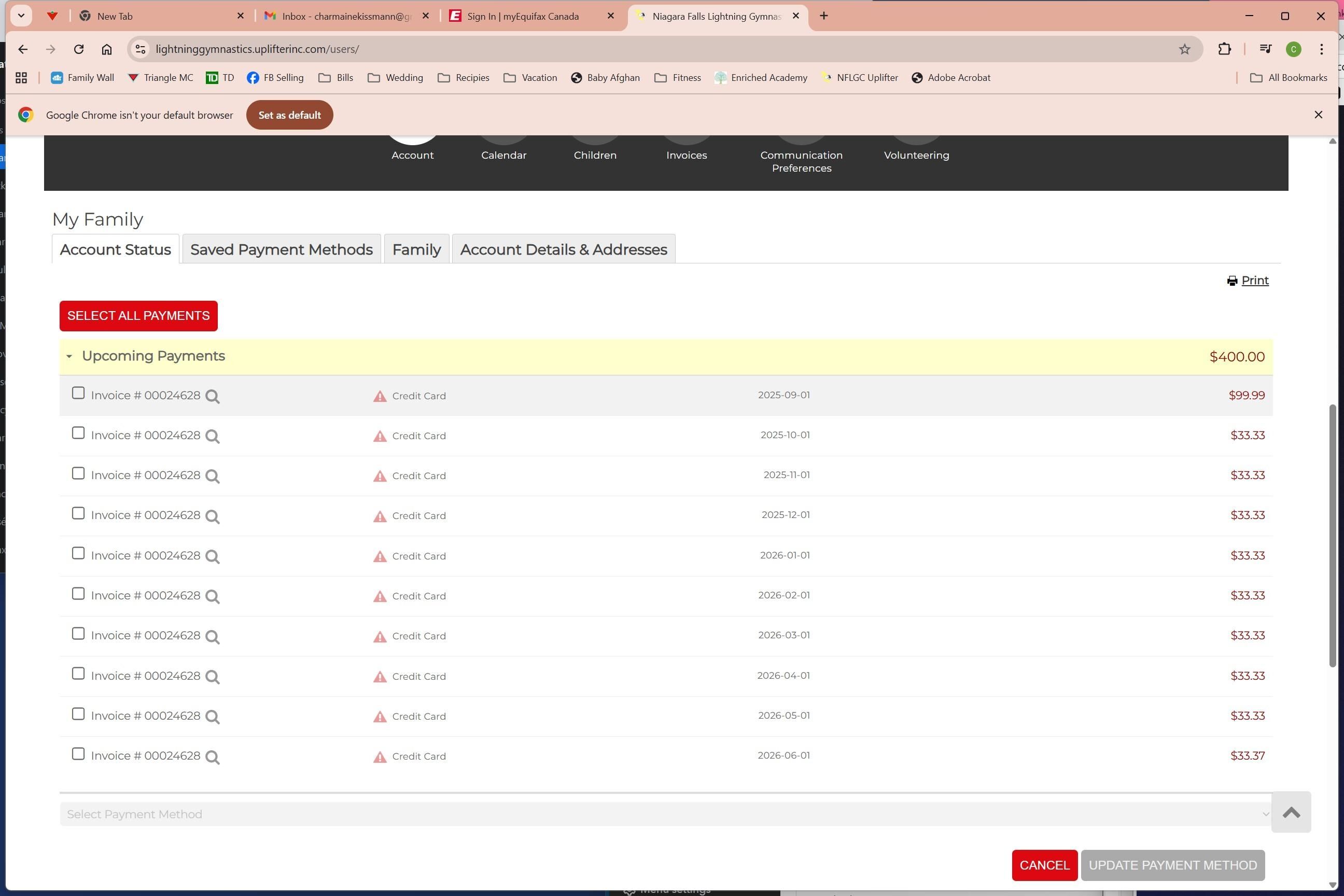Viewport: 1344px width, 896px height.
Task: Bookmark this page with star icon
Action: point(1184,49)
